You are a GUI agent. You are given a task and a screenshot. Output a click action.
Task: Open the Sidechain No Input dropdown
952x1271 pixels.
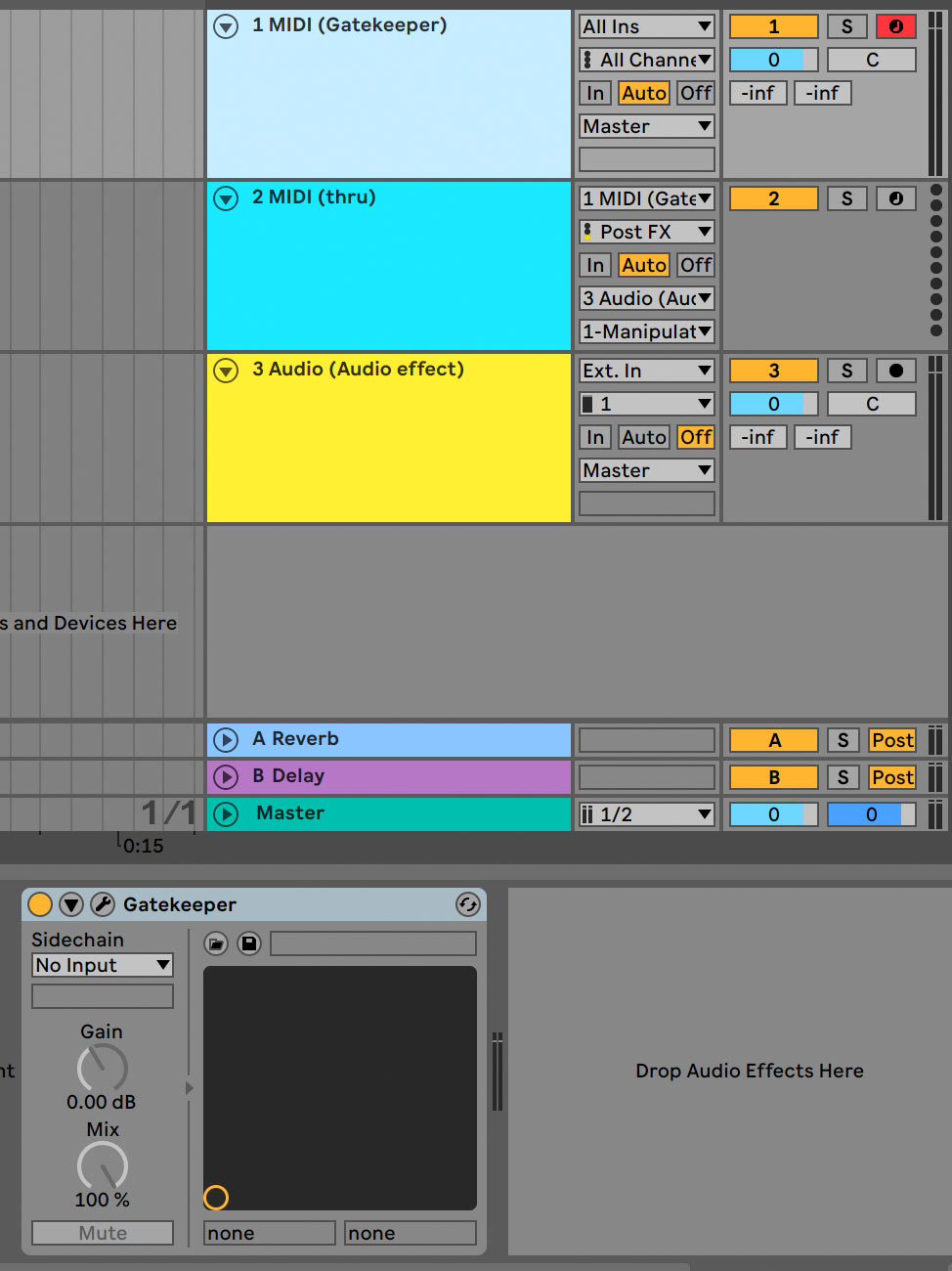103,965
